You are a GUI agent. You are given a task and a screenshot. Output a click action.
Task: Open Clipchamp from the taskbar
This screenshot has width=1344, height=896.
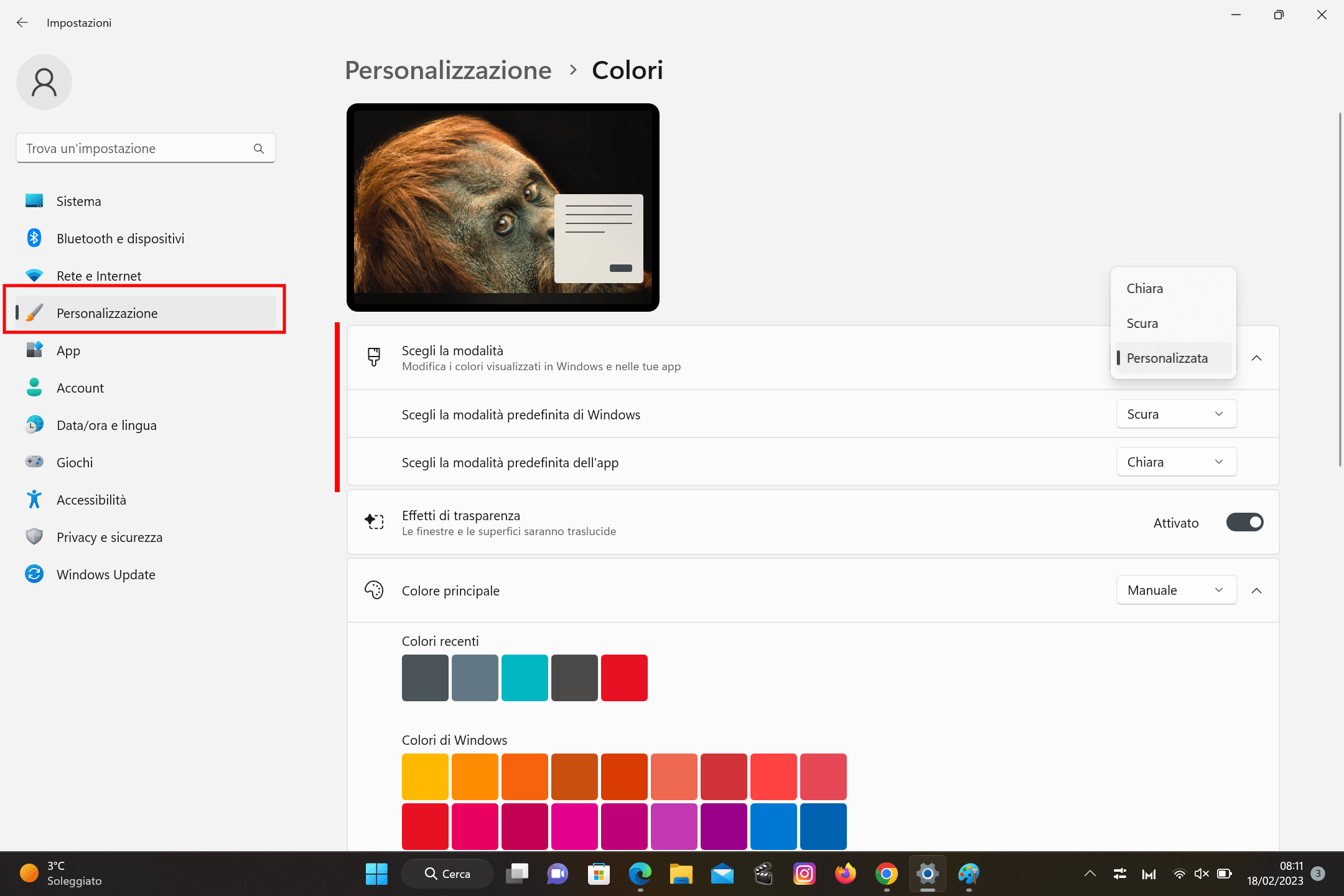pyautogui.click(x=763, y=874)
